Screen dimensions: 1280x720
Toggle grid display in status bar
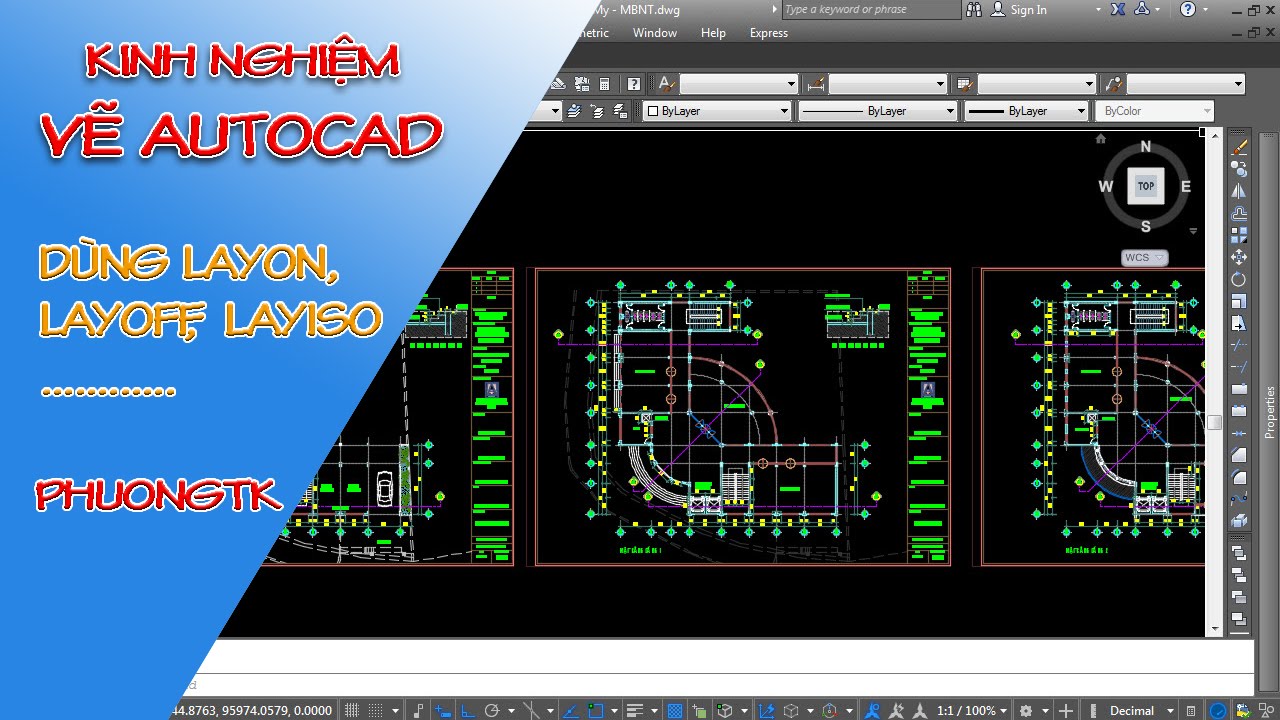(351, 710)
